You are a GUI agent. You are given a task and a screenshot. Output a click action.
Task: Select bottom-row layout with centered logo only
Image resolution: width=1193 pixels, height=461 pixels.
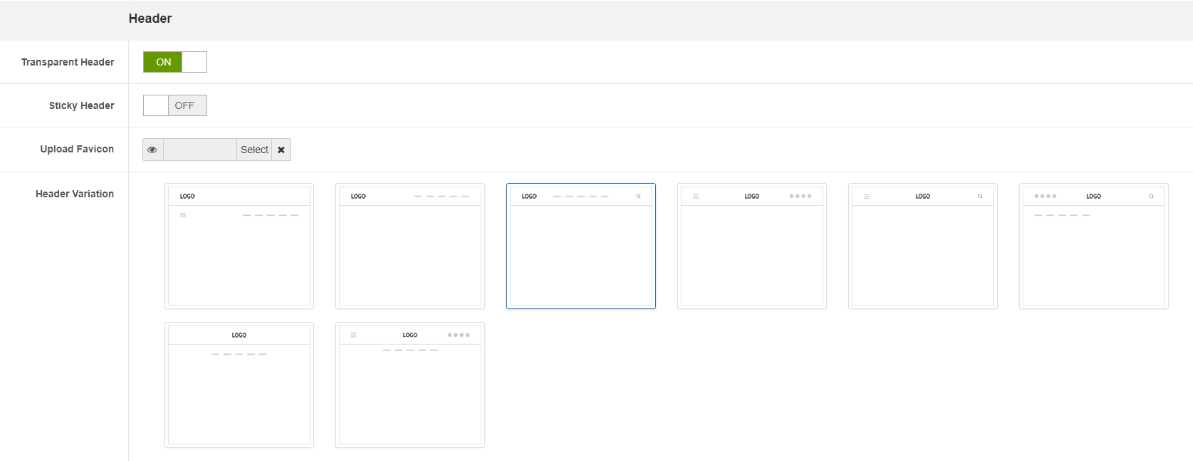[x=239, y=385]
